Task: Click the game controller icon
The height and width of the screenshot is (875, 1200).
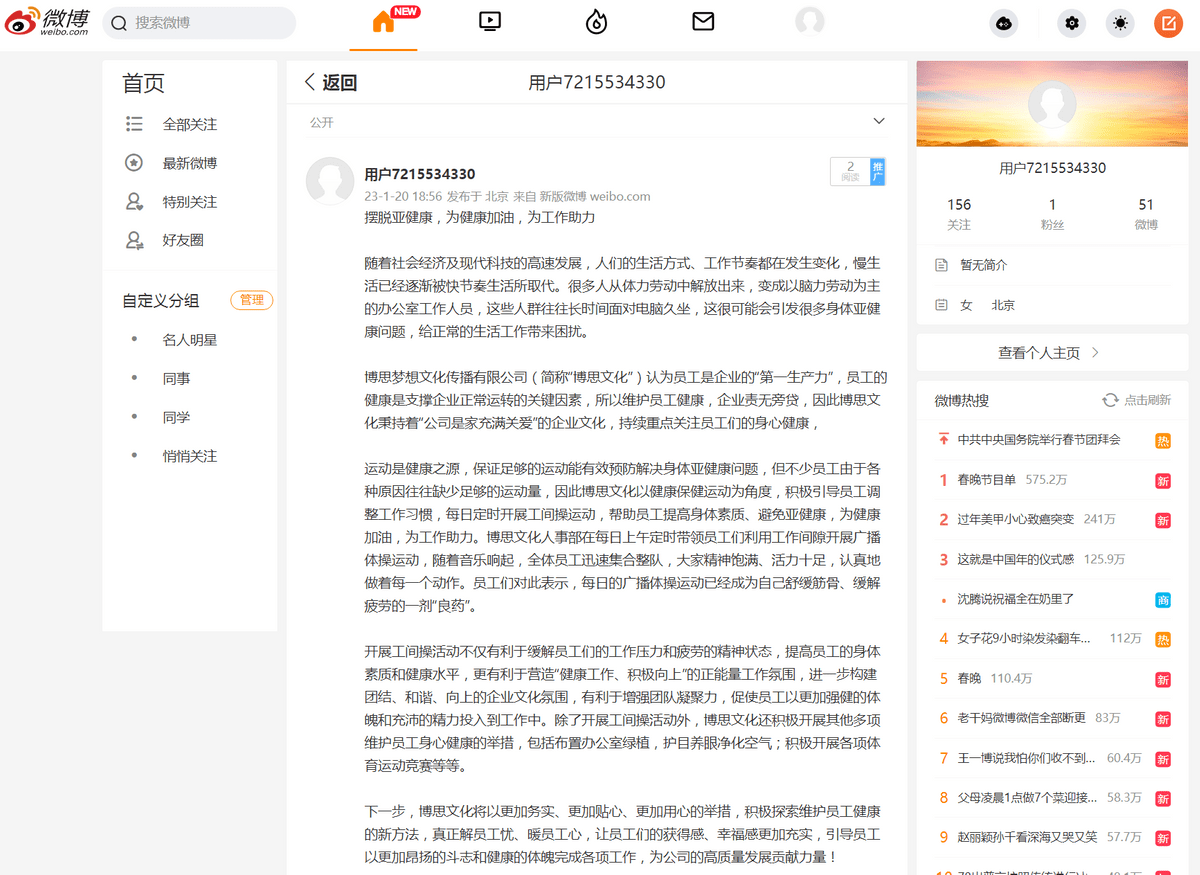Action: (x=1003, y=23)
